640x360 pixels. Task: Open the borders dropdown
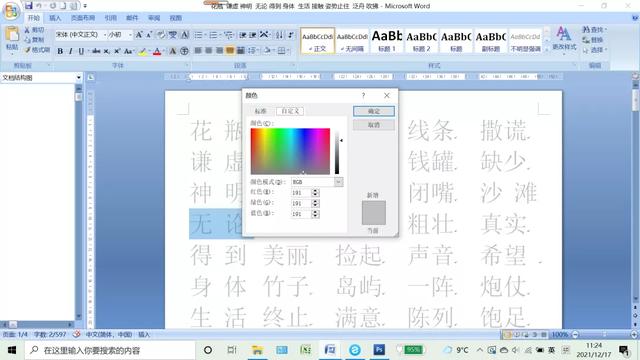tap(283, 51)
